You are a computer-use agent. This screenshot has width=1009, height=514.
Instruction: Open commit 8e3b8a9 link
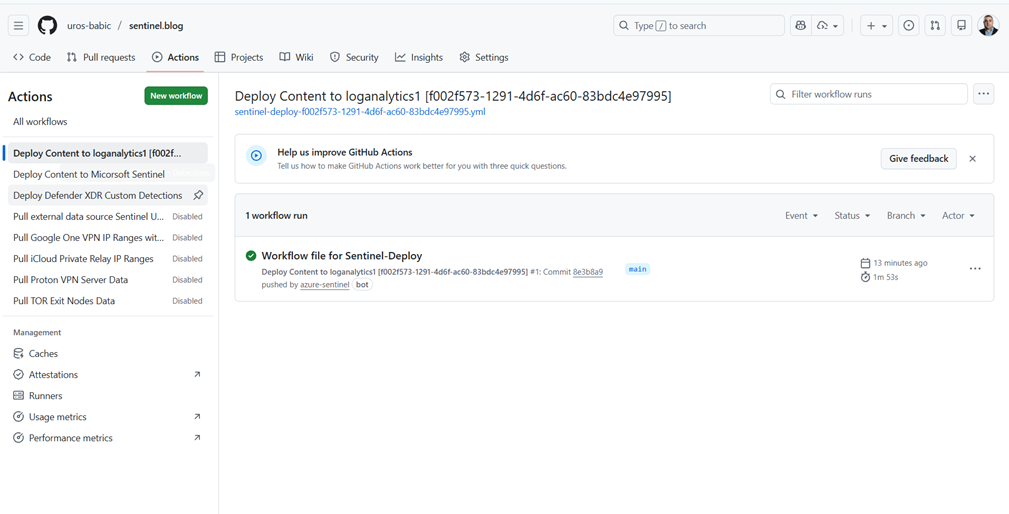[x=587, y=272]
